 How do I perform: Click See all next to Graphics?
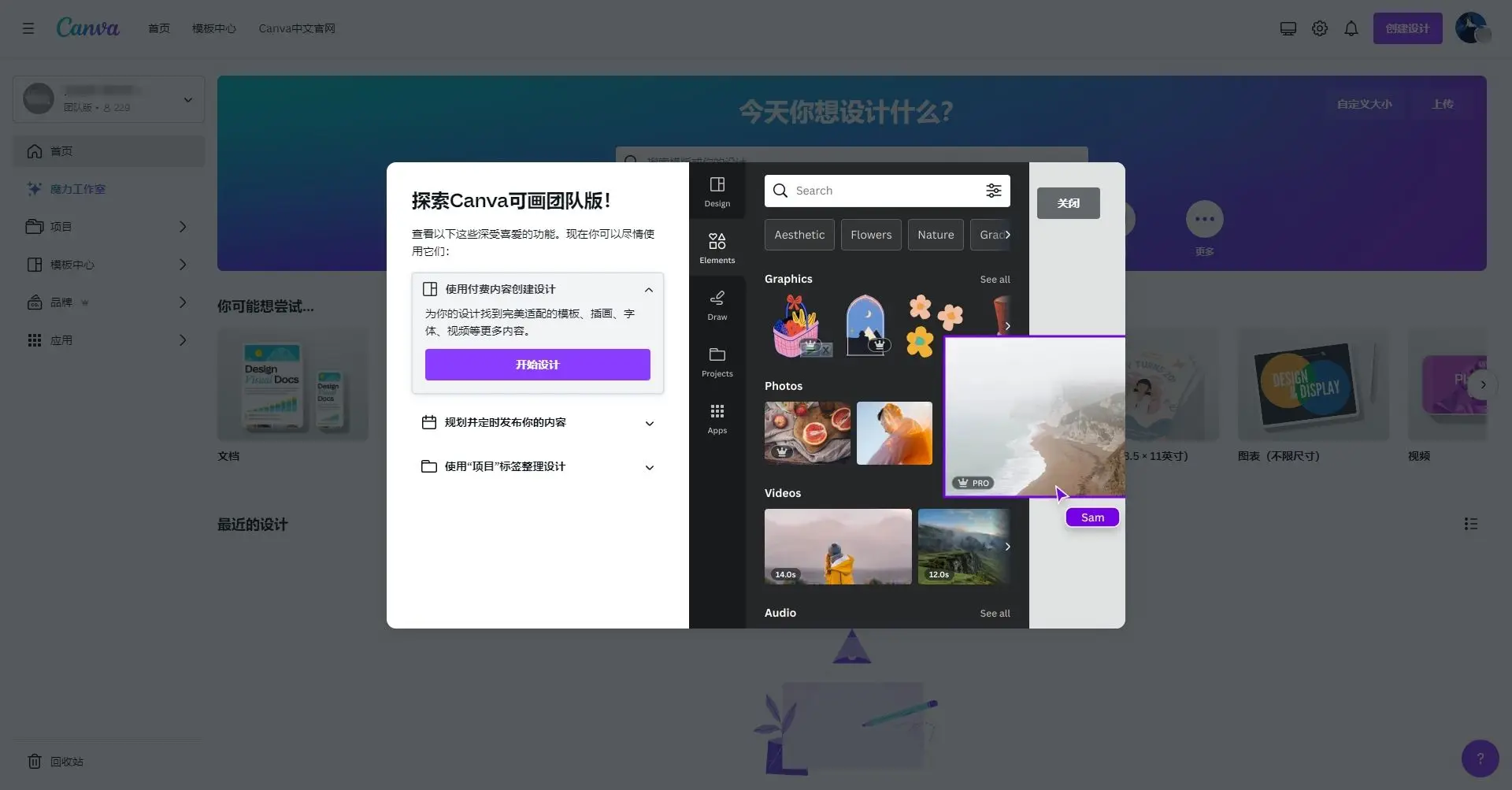995,280
